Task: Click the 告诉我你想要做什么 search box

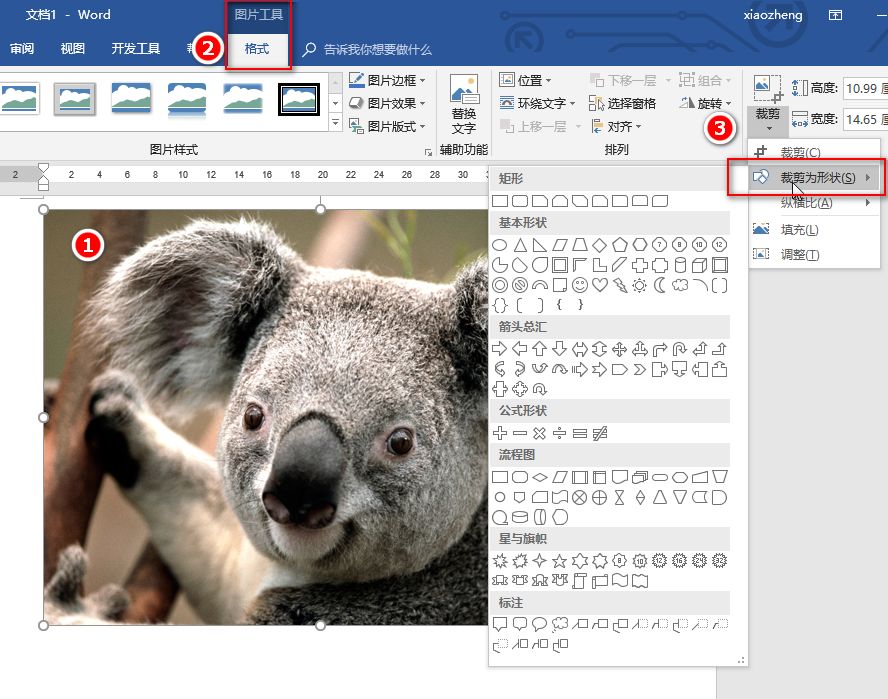Action: pos(377,49)
